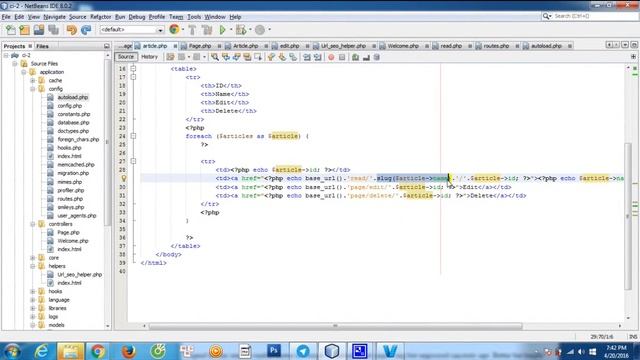Click the Find Previous Occurrence icon
Image resolution: width=640 pixels, height=360 pixels.
(226, 57)
